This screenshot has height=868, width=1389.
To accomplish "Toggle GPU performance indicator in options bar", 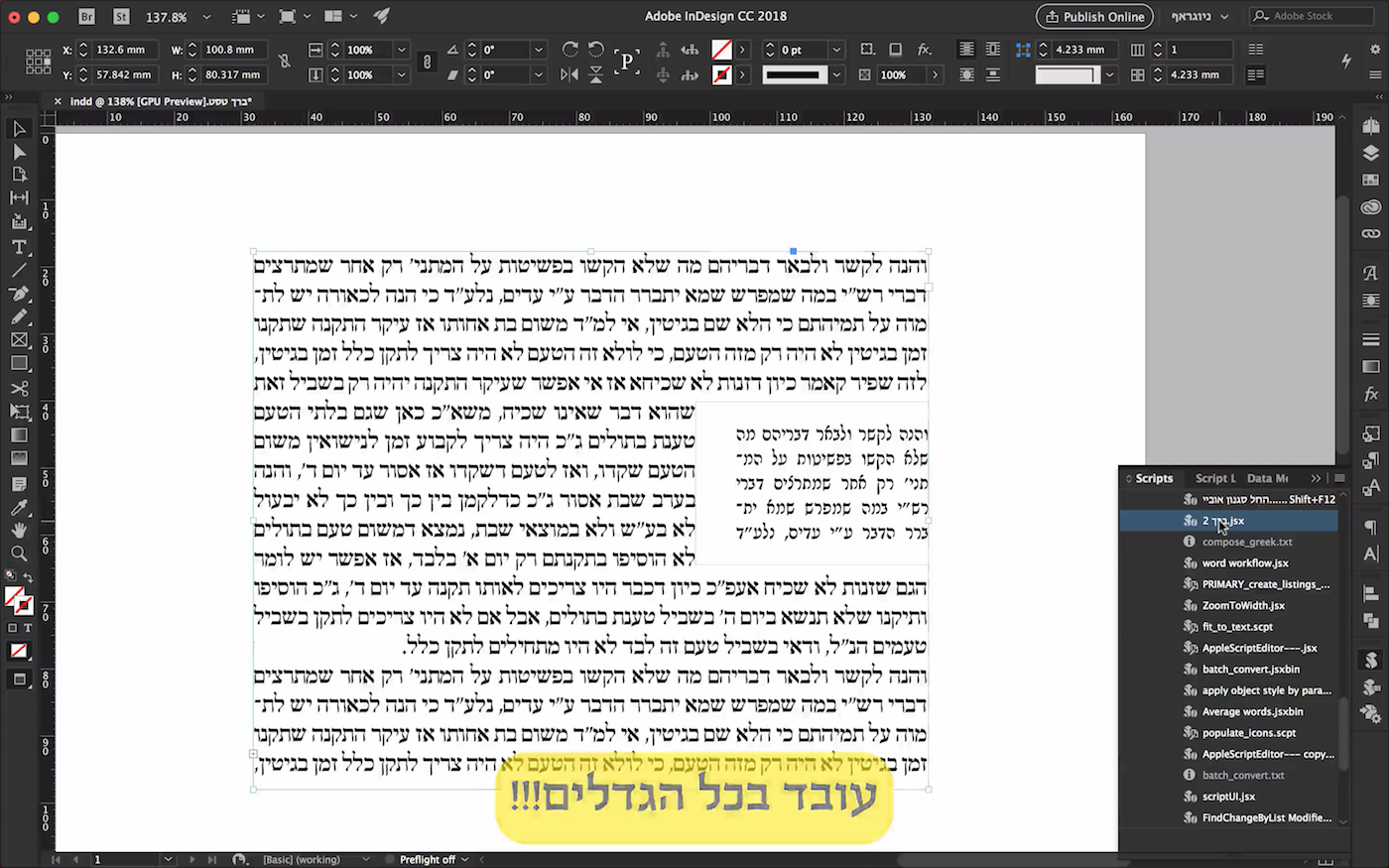I will pos(1345,62).
